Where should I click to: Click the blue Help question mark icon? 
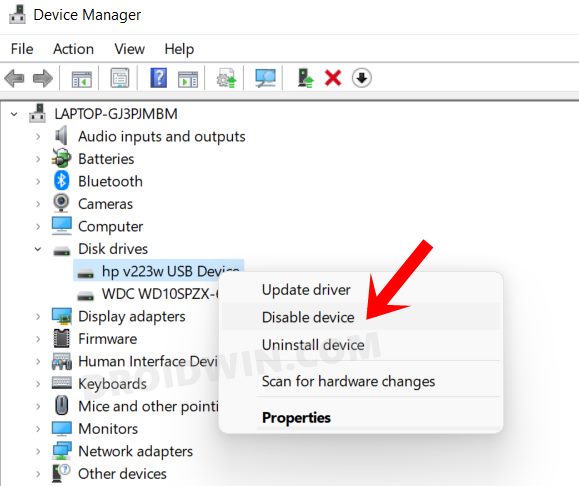[x=158, y=78]
